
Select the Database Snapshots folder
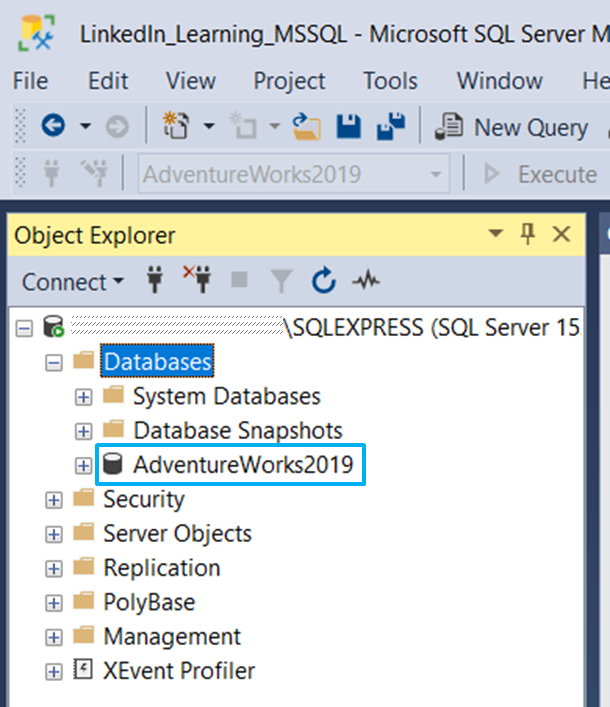[x=238, y=431]
